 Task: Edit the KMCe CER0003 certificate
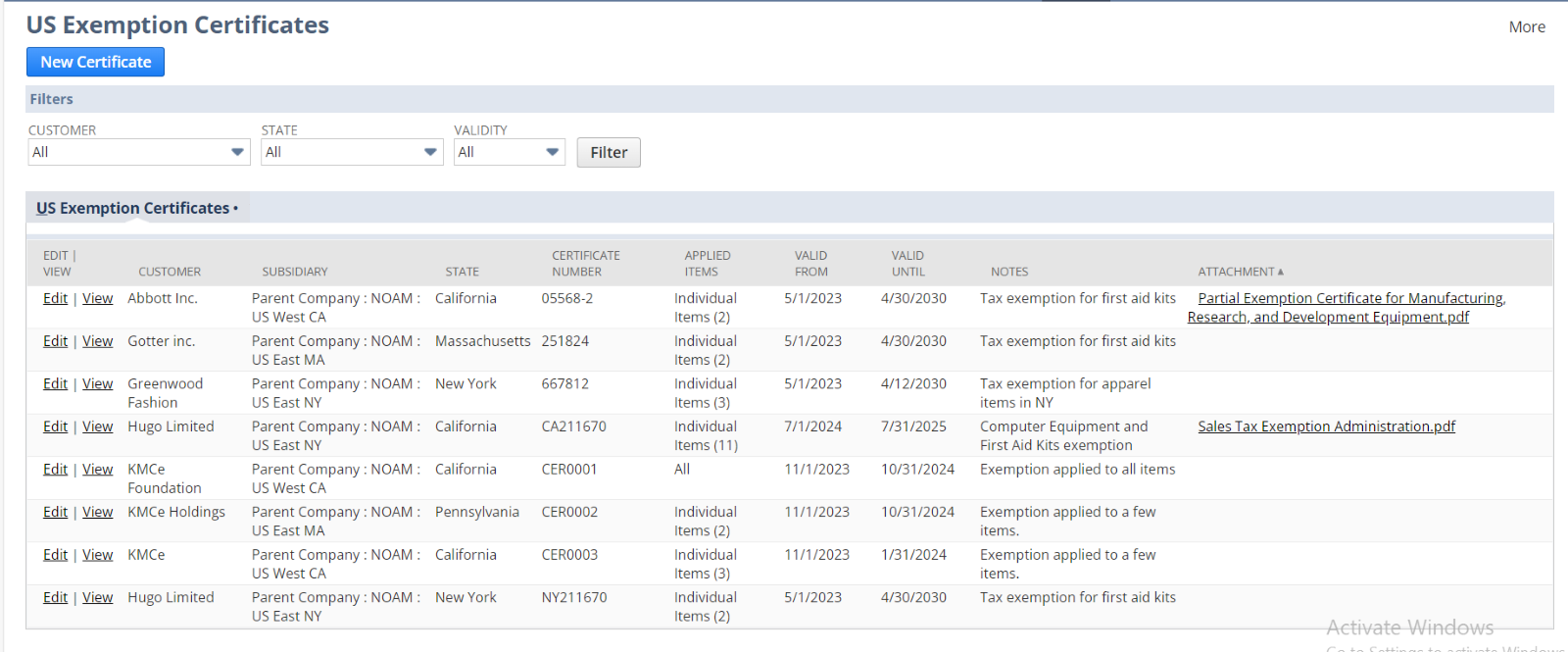coord(55,555)
